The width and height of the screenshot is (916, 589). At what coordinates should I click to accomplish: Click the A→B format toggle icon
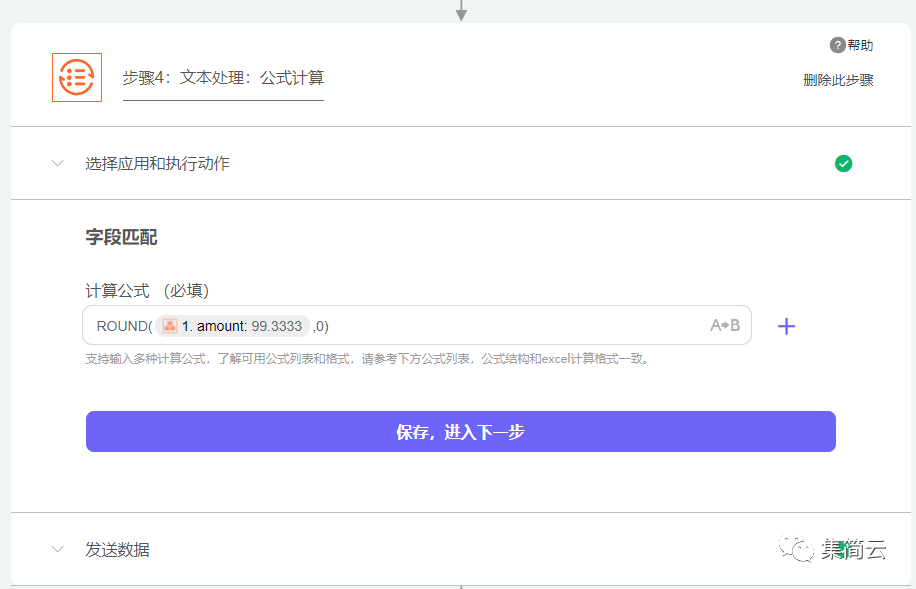725,325
